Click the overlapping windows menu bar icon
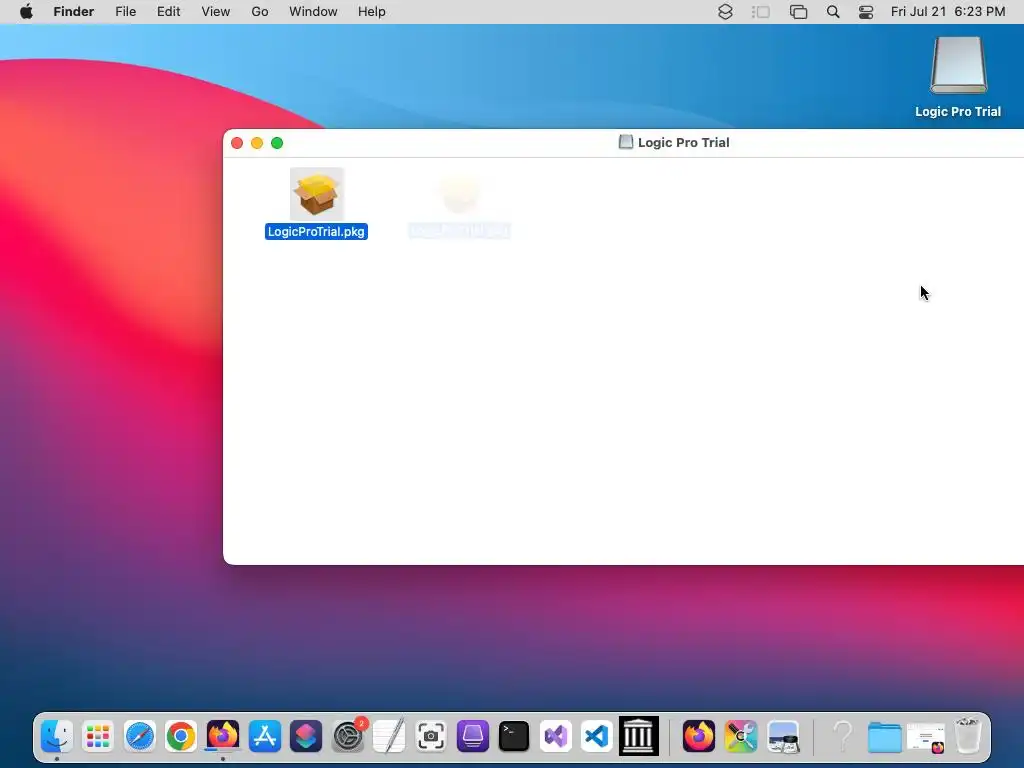The image size is (1024, 768). tap(798, 12)
